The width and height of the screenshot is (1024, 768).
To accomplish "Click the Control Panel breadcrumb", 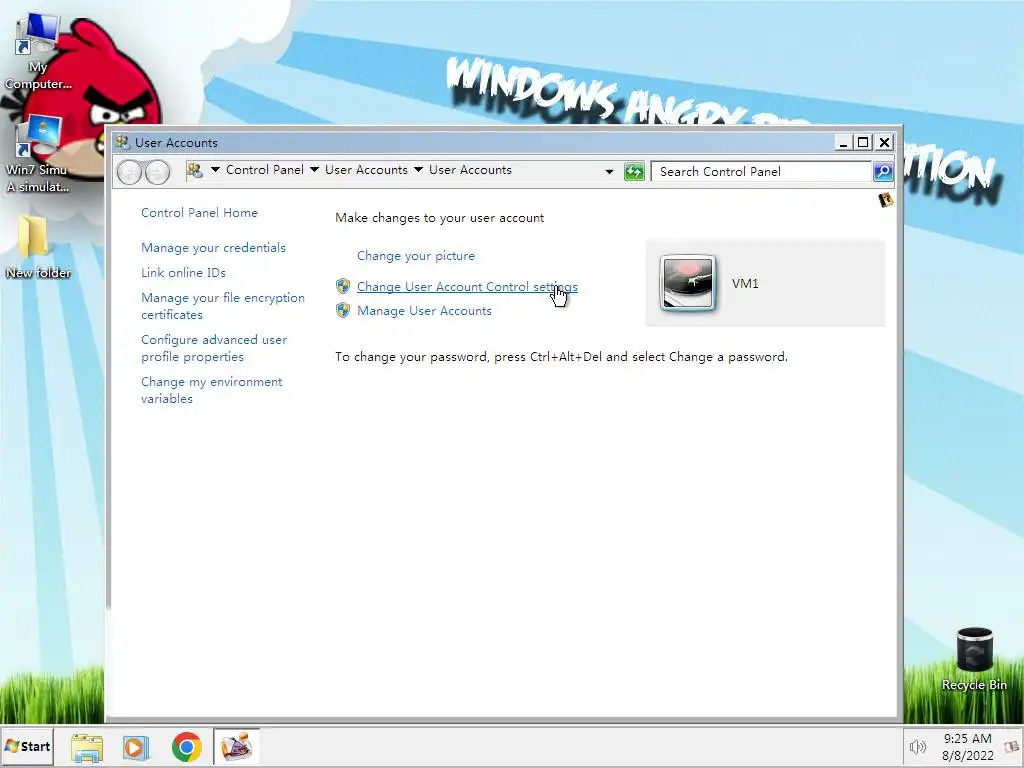I will click(x=264, y=170).
